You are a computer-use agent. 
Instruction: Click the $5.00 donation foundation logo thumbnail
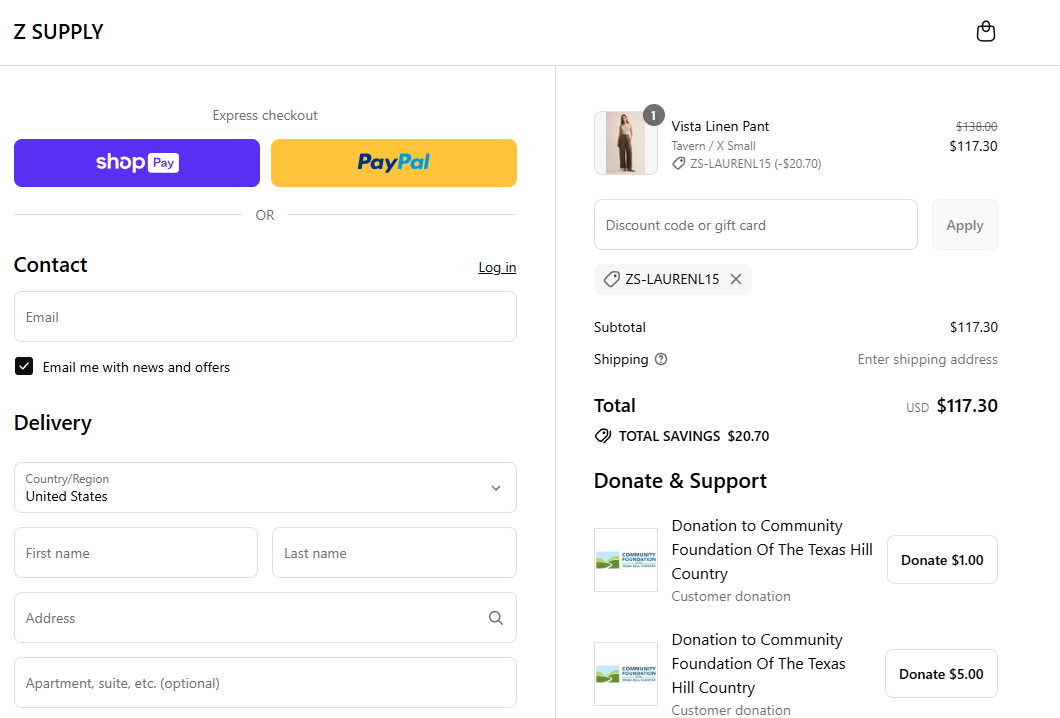625,674
